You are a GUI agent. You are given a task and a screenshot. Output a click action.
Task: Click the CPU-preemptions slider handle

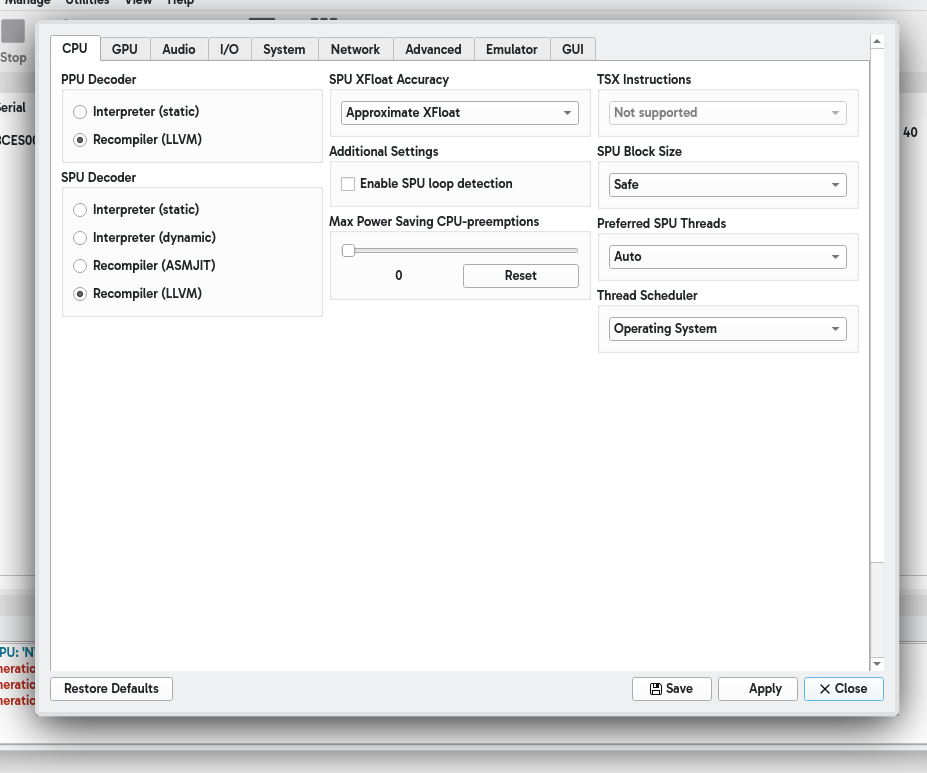click(x=348, y=251)
